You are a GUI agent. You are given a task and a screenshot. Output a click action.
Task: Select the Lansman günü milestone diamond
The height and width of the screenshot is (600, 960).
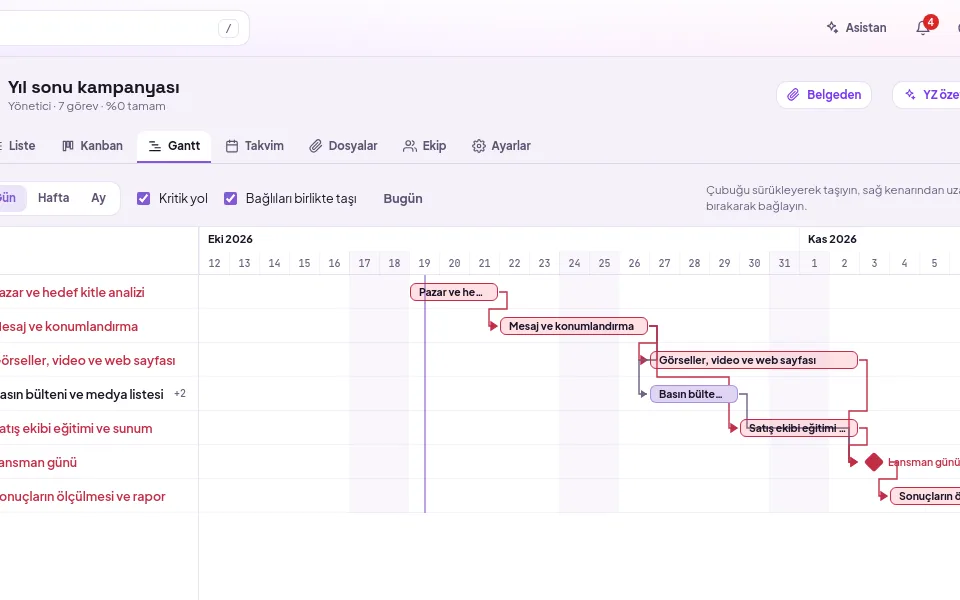point(874,462)
